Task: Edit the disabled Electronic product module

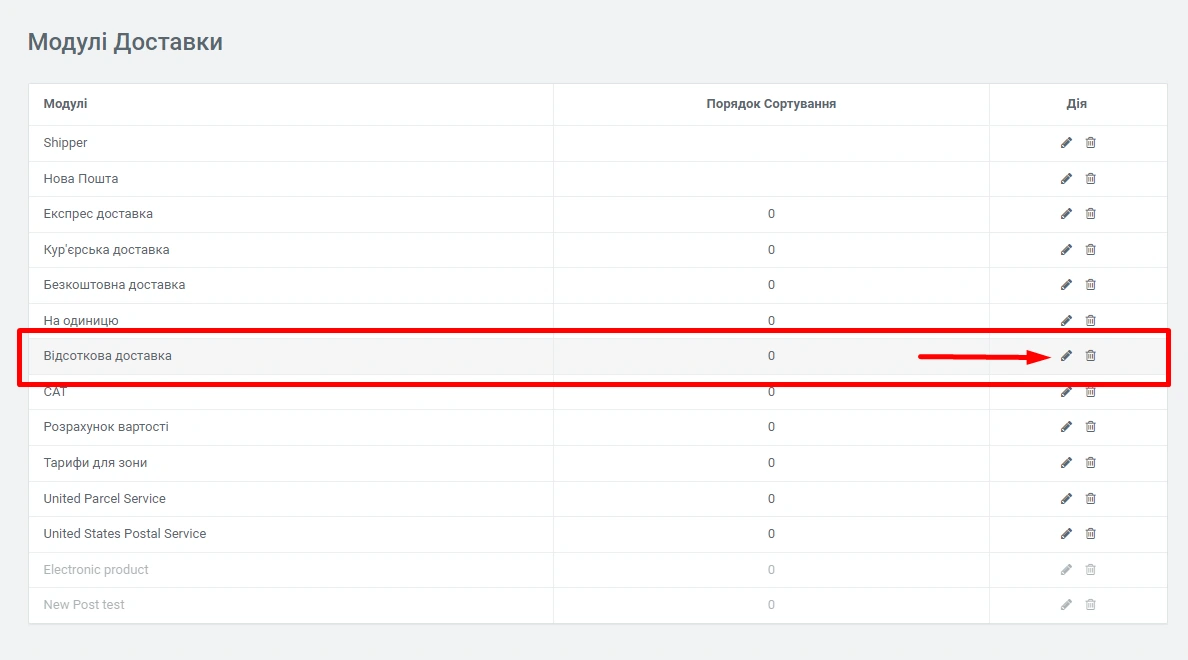Action: 1066,570
